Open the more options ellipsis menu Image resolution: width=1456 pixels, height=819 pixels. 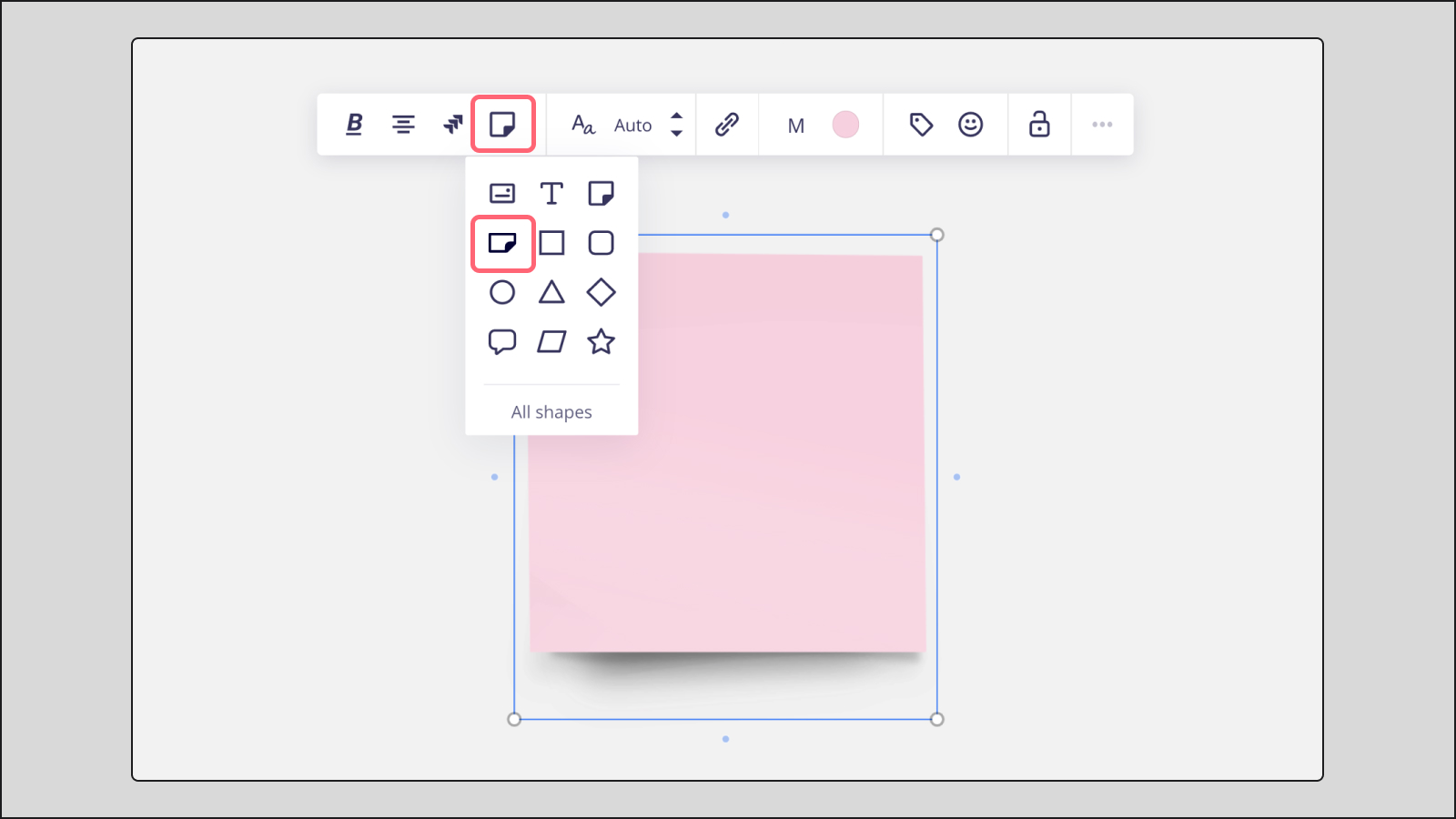click(1103, 125)
